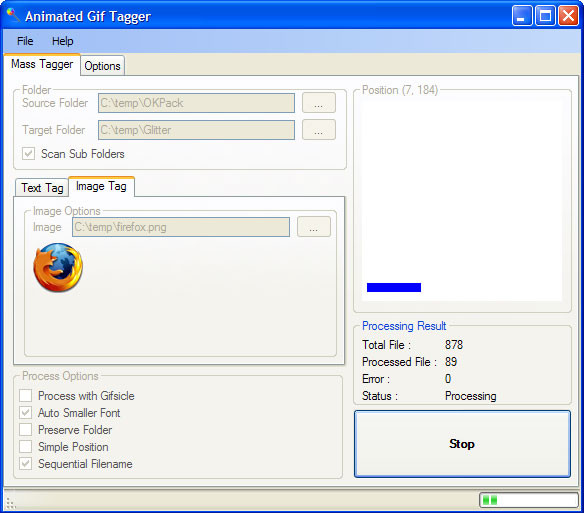Open the File menu

[x=25, y=41]
